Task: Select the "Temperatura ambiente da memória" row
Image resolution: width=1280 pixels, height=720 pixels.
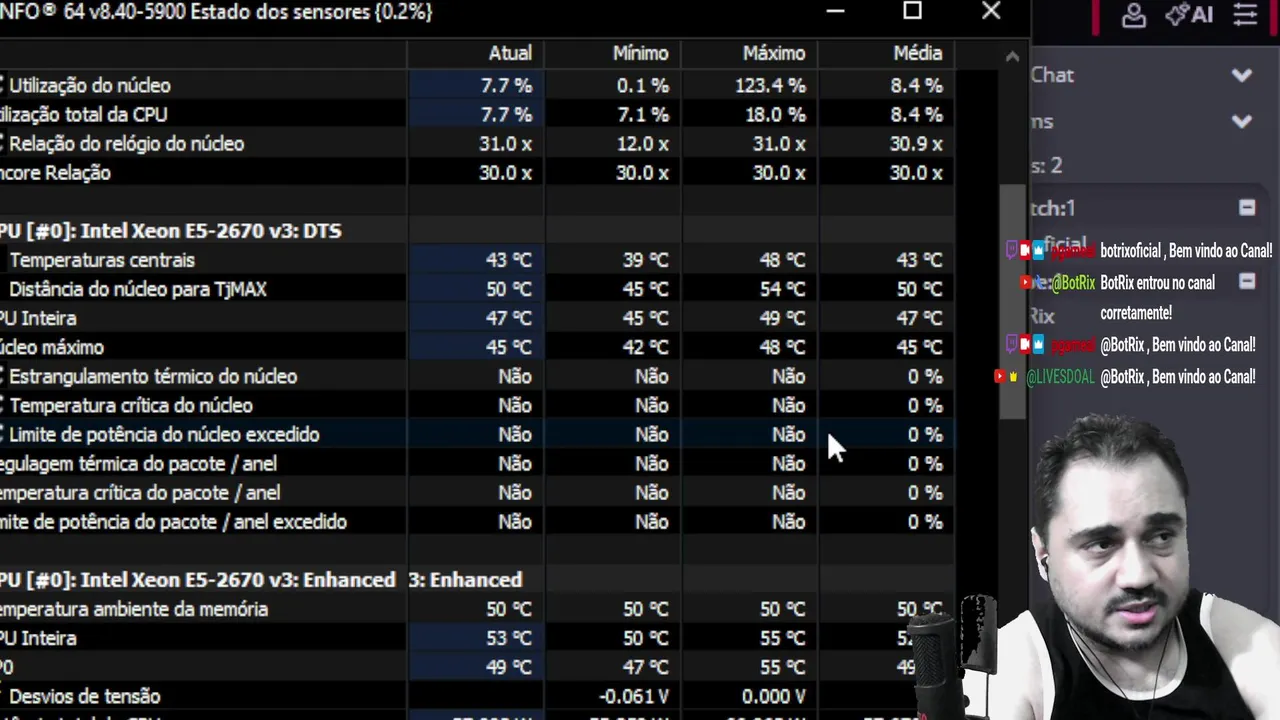Action: [477, 609]
